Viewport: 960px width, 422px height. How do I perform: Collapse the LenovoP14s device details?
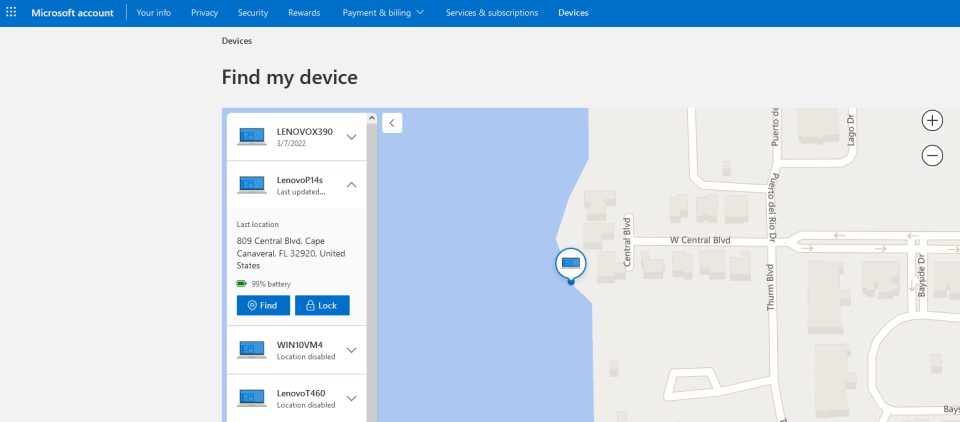[351, 185]
